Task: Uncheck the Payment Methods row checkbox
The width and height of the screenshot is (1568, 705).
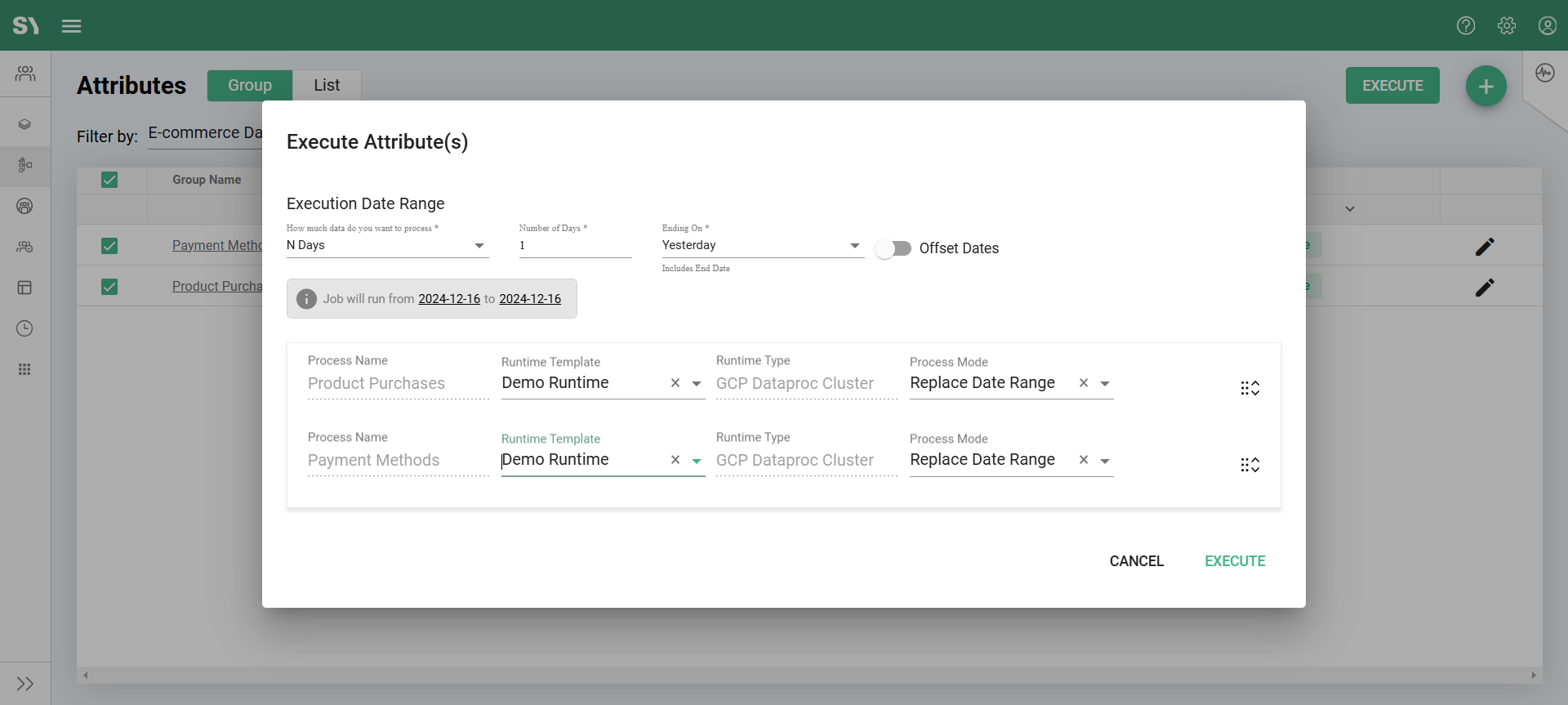Action: [x=109, y=246]
